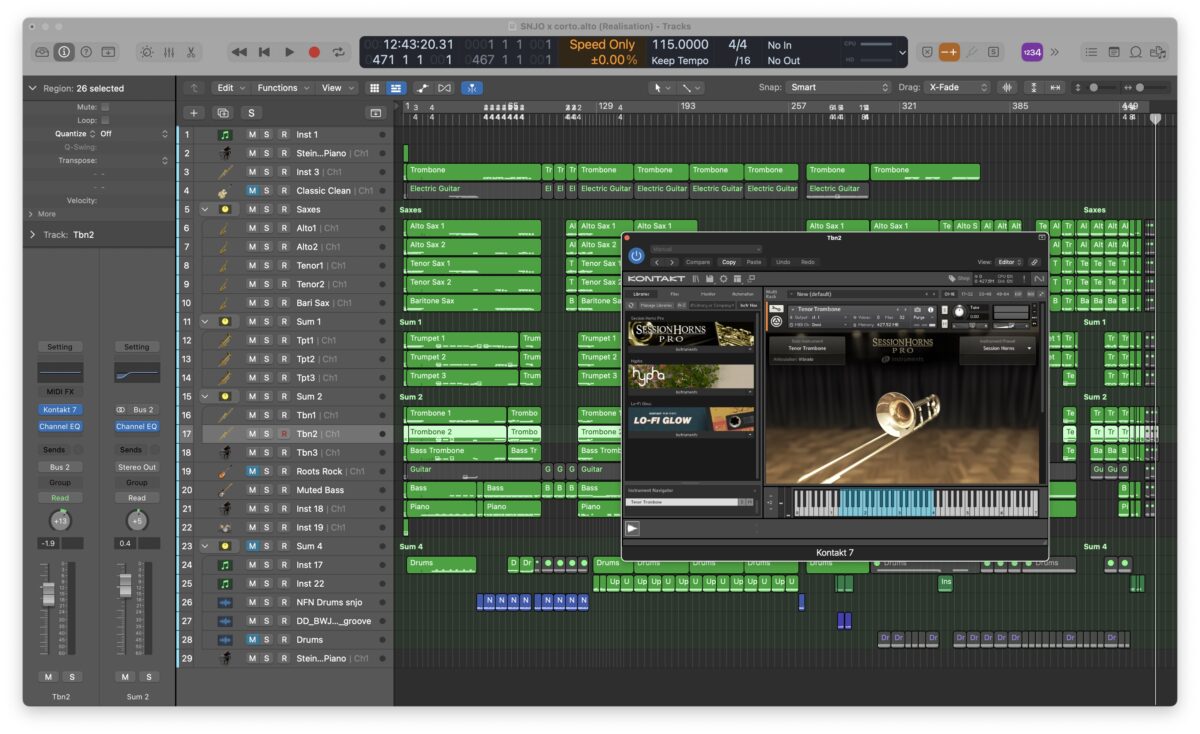This screenshot has height=734, width=1200.
Task: Open the Mixer faders button
Action: click(169, 52)
